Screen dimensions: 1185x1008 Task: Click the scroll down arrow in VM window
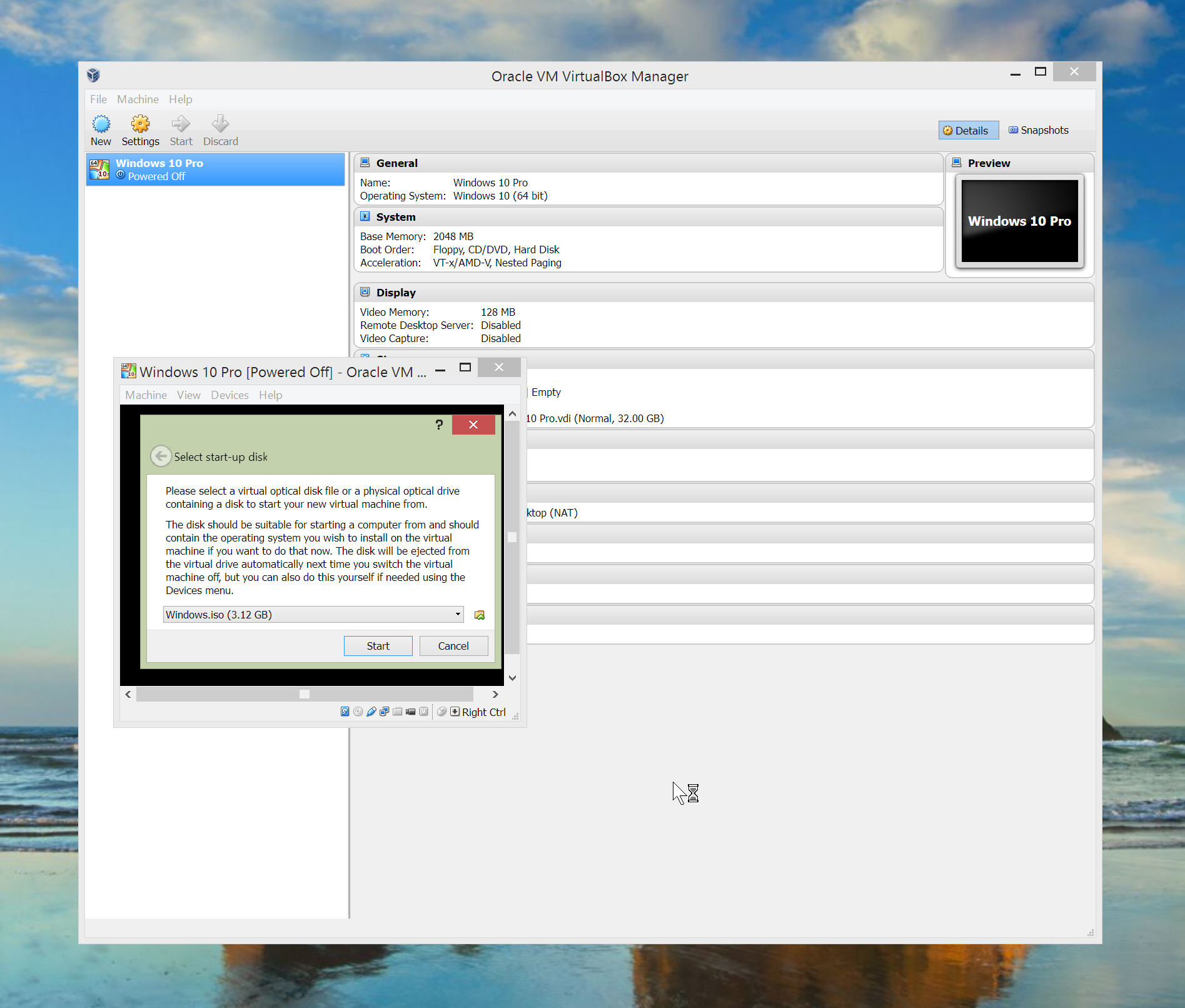[512, 678]
